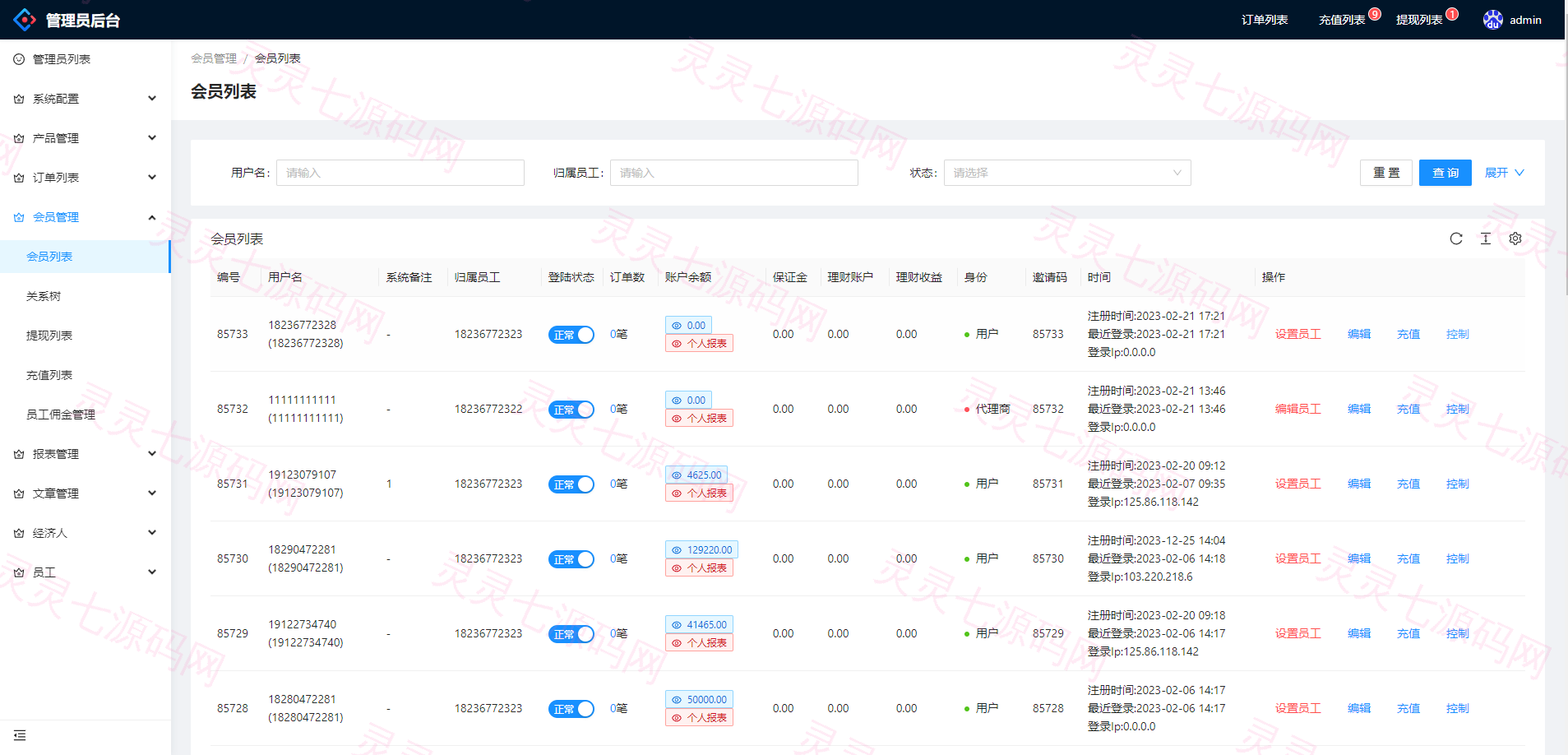1568x755 pixels.
Task: Click the admin avatar icon
Action: click(1493, 20)
